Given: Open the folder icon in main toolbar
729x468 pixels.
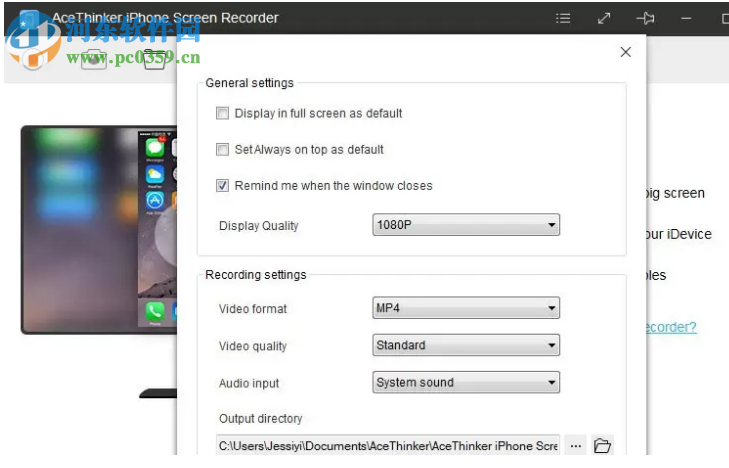Looking at the screenshot, I should click(x=154, y=59).
